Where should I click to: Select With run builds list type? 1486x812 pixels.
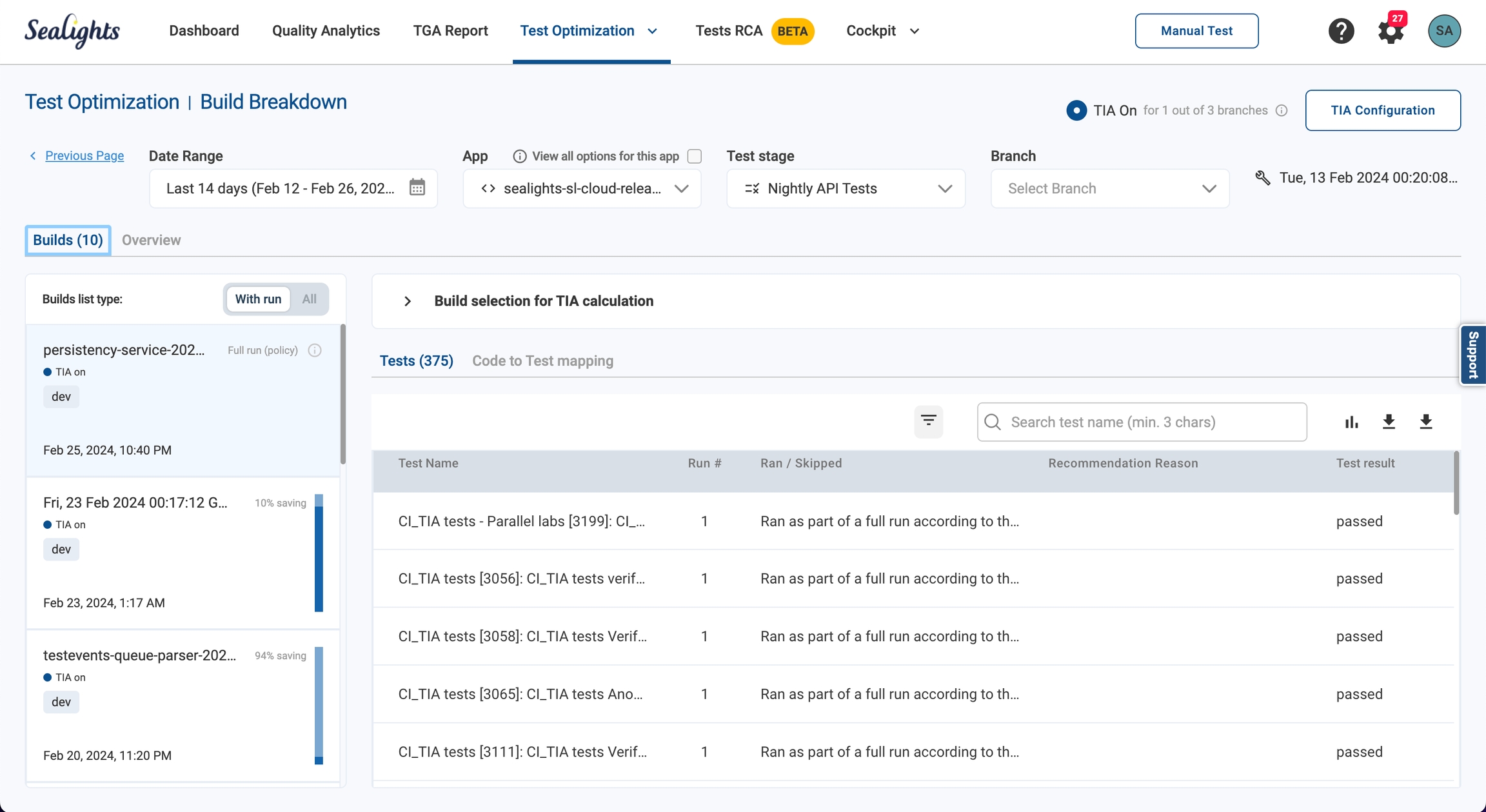click(258, 299)
